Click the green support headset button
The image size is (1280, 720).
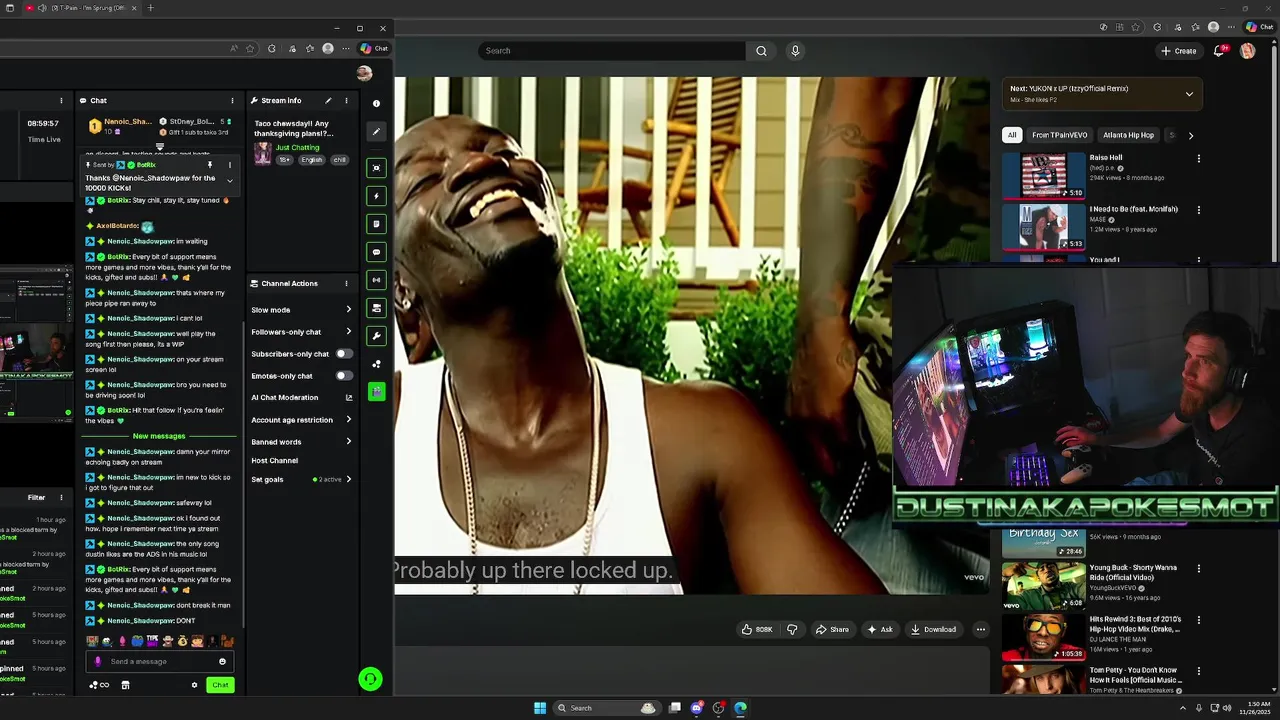[370, 680]
